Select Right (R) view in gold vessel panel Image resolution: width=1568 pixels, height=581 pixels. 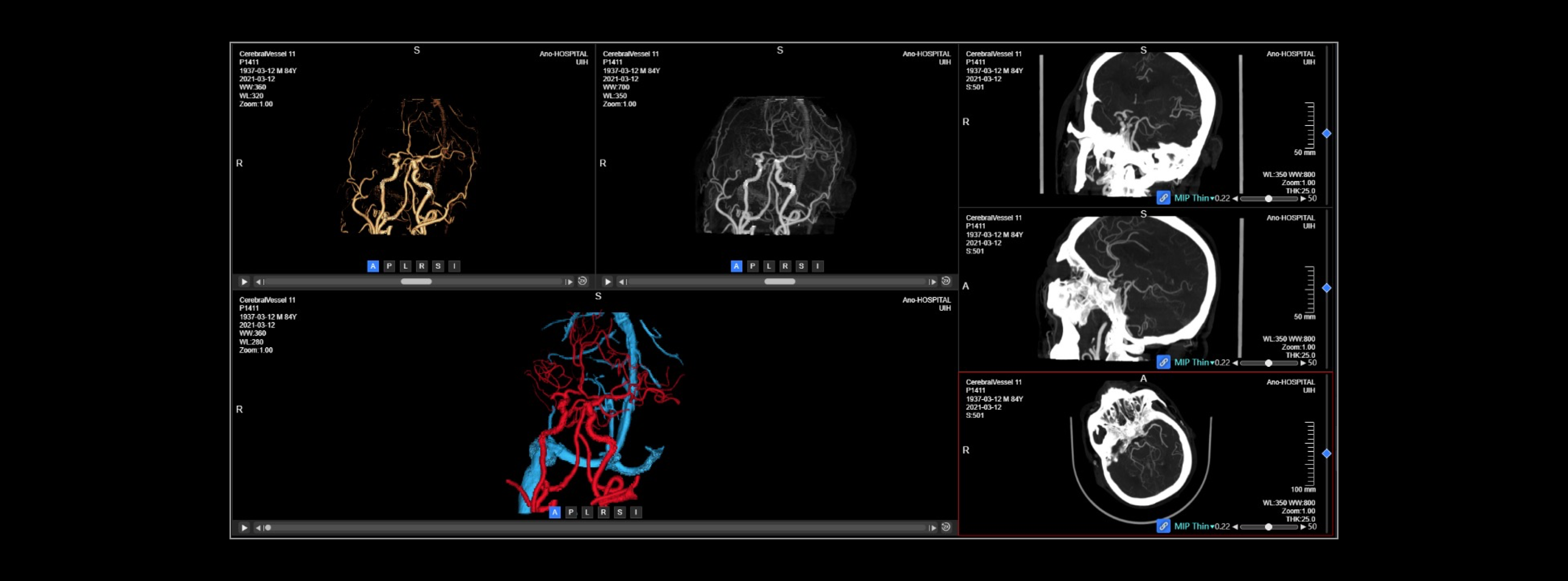[x=422, y=266]
